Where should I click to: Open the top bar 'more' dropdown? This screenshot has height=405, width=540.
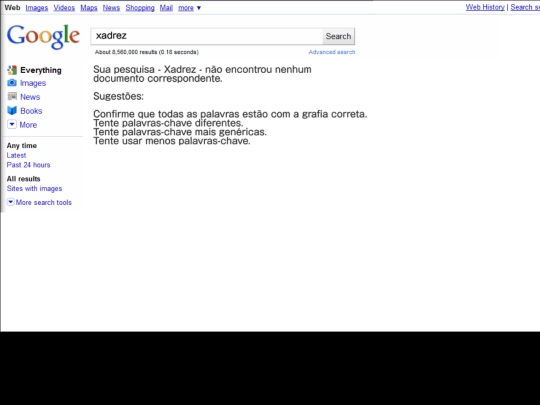coord(189,8)
